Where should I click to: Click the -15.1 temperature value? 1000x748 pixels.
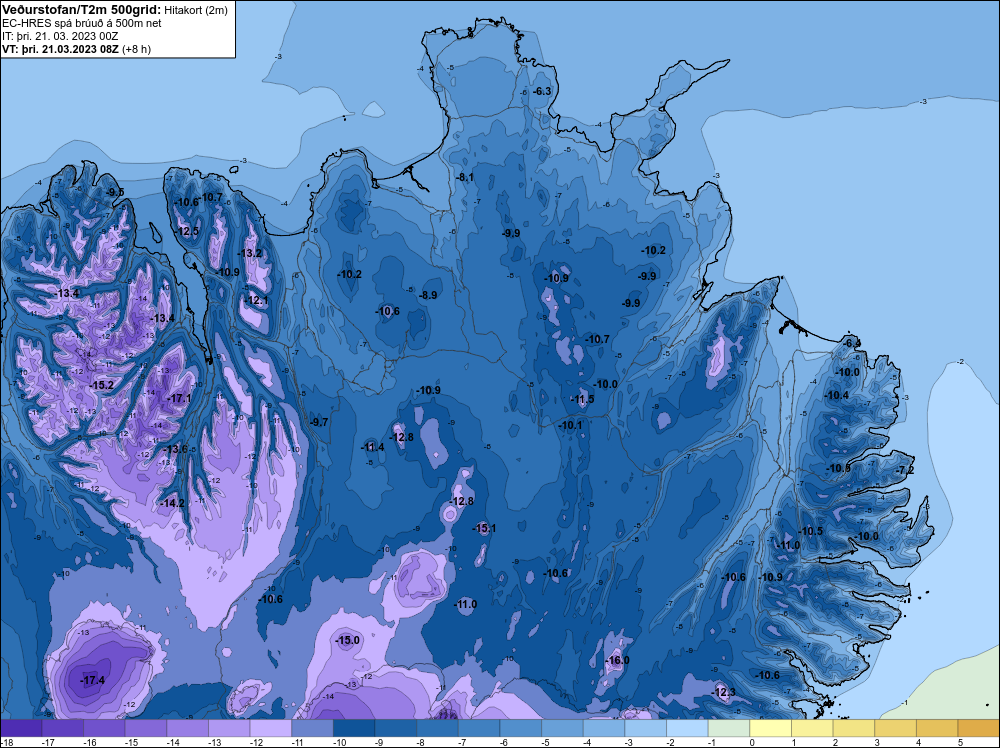tap(484, 528)
